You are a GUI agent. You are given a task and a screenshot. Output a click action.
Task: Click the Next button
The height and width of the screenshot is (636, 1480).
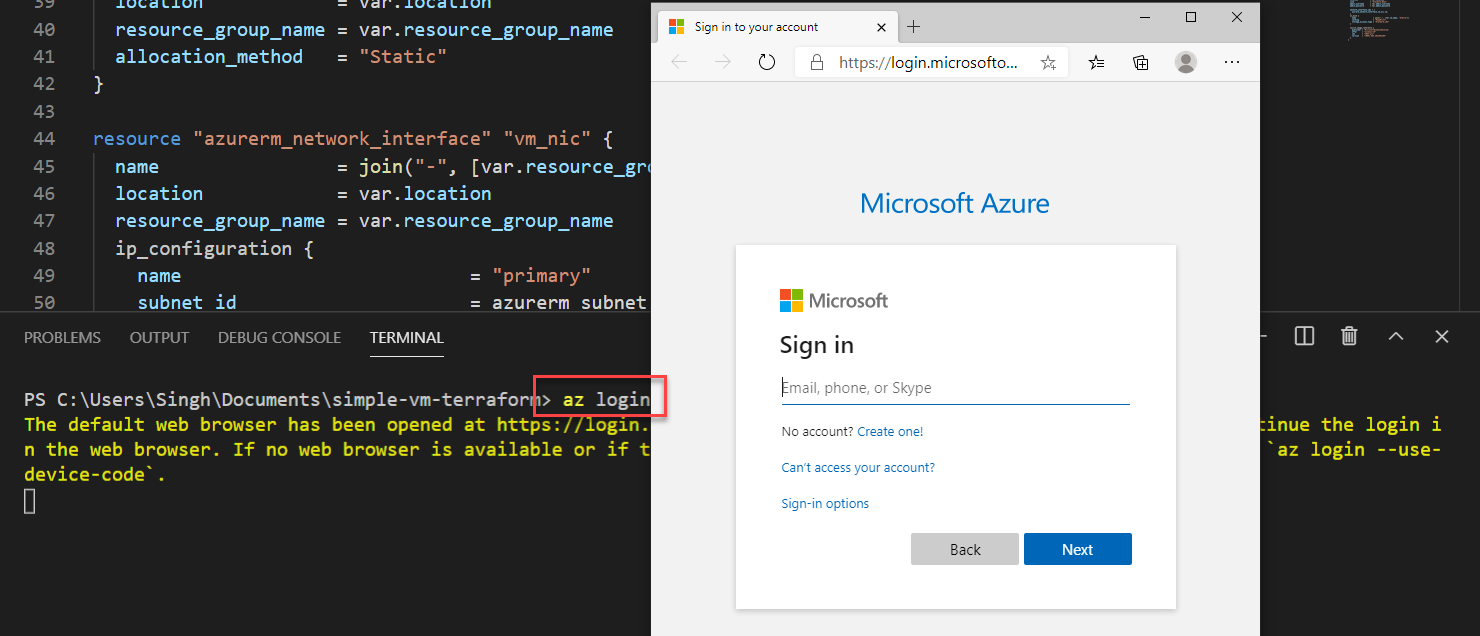point(1077,548)
